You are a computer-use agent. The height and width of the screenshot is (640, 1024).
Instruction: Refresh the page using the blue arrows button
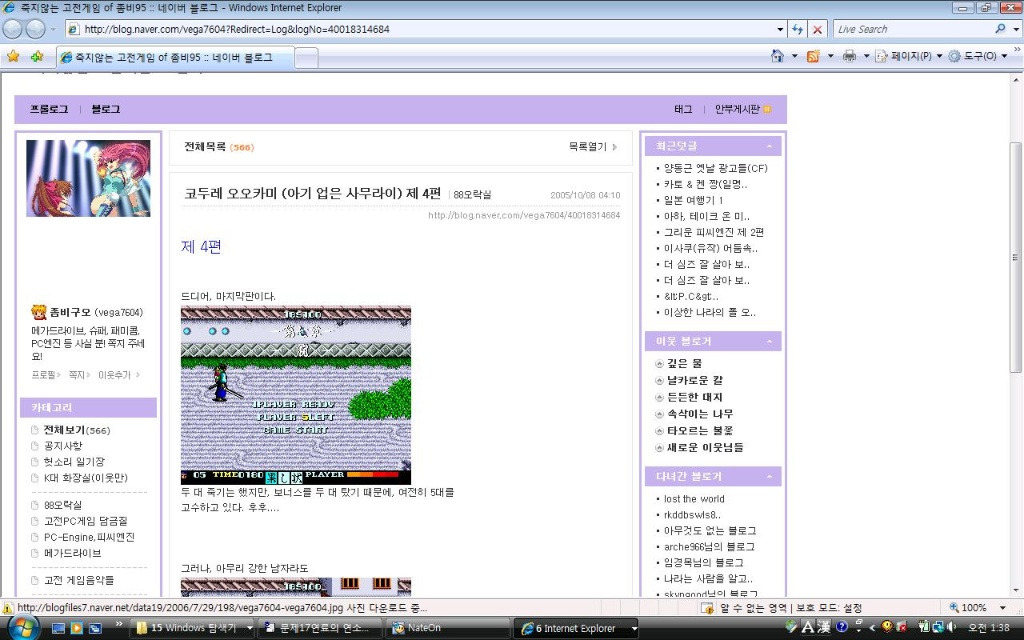797,29
